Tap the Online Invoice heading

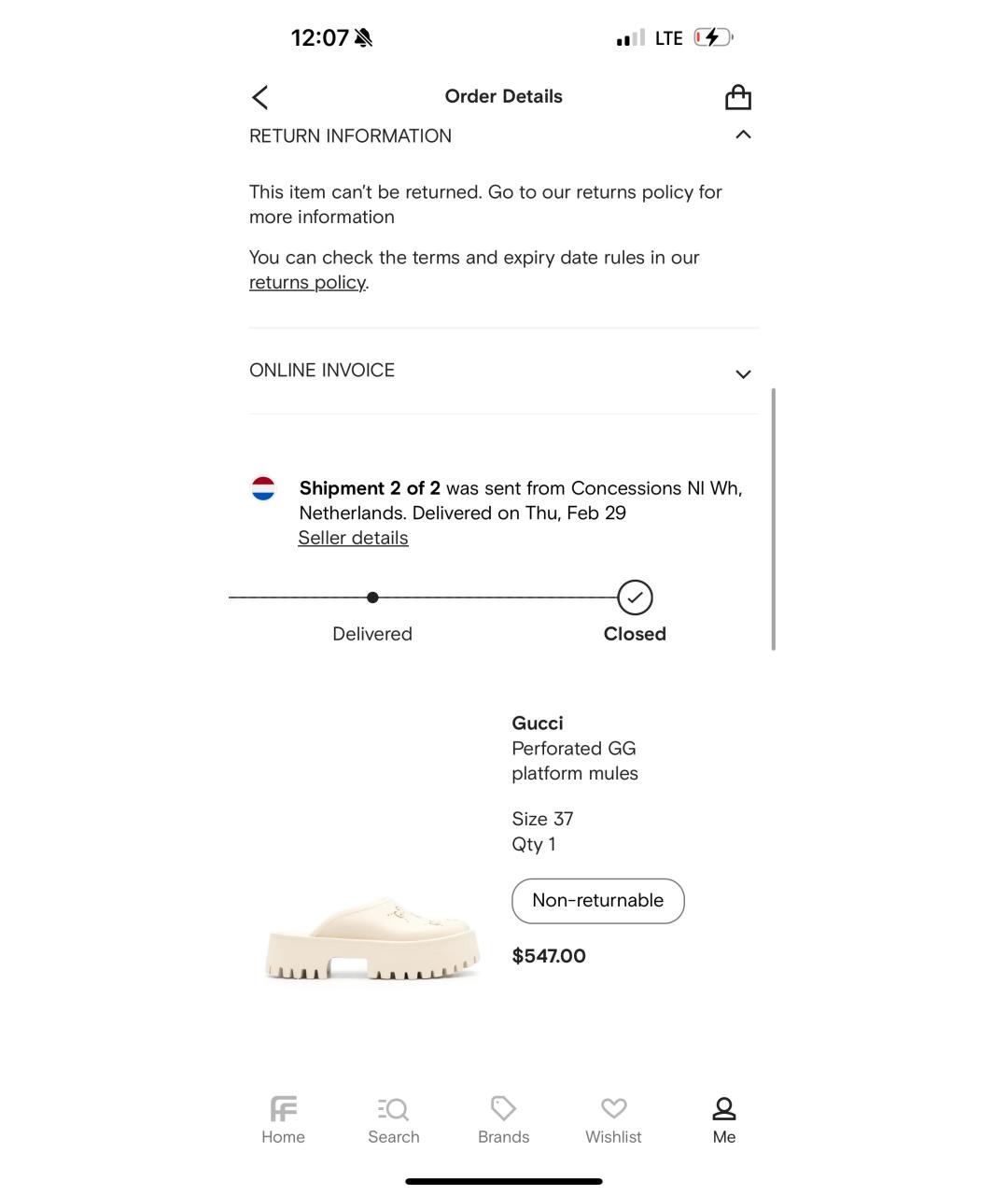point(322,371)
